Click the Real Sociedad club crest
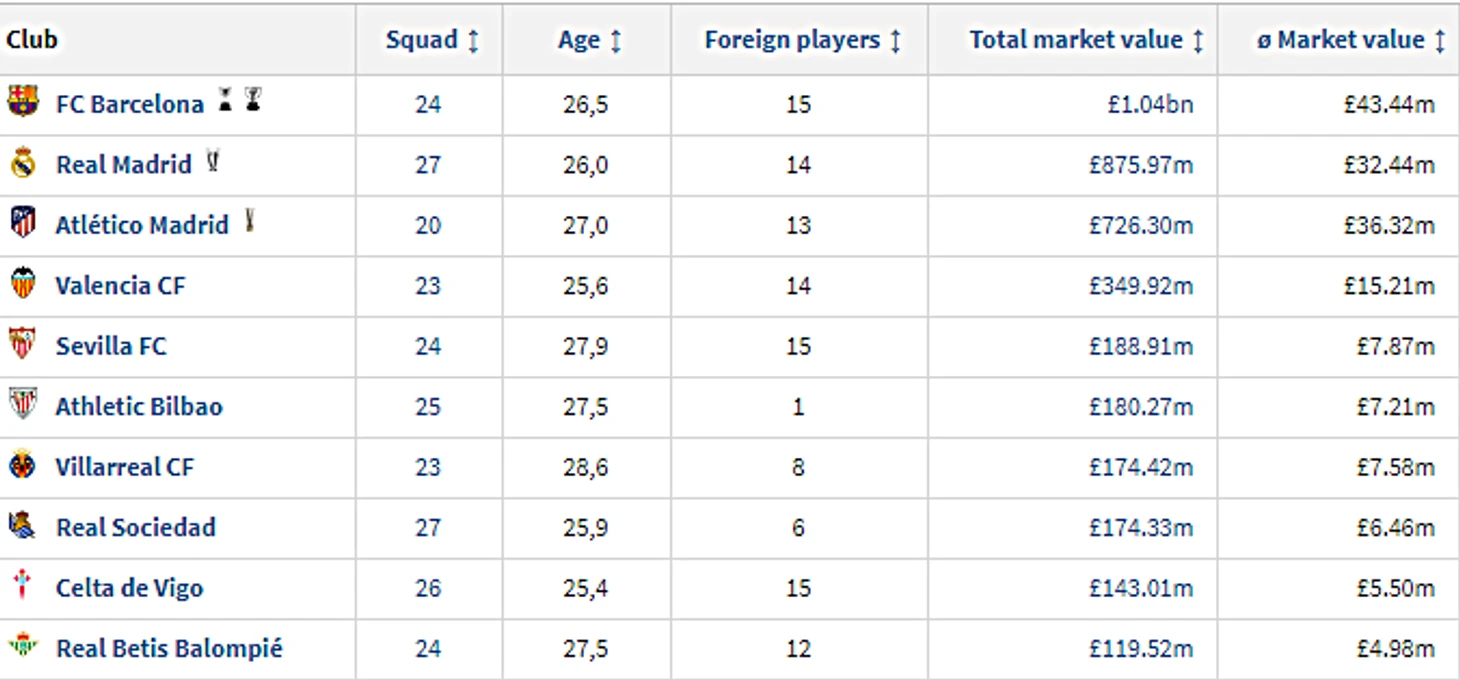The image size is (1460, 680). pos(22,525)
